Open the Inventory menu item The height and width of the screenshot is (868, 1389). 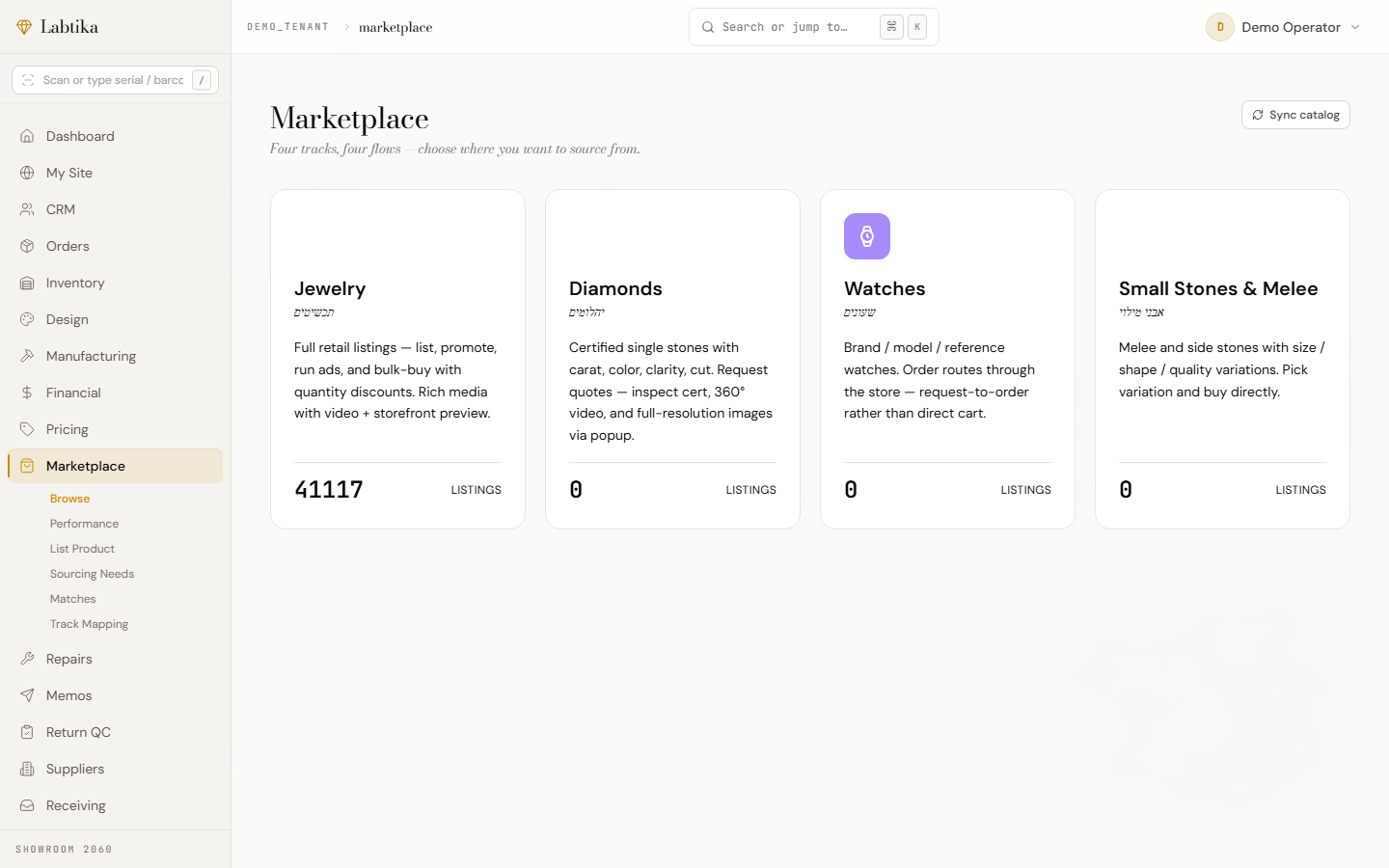[x=115, y=283]
